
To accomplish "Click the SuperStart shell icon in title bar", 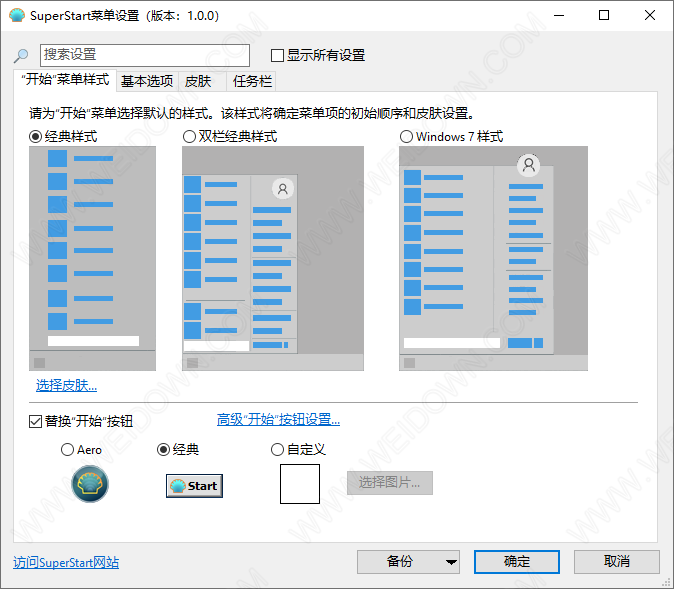I will [17, 15].
